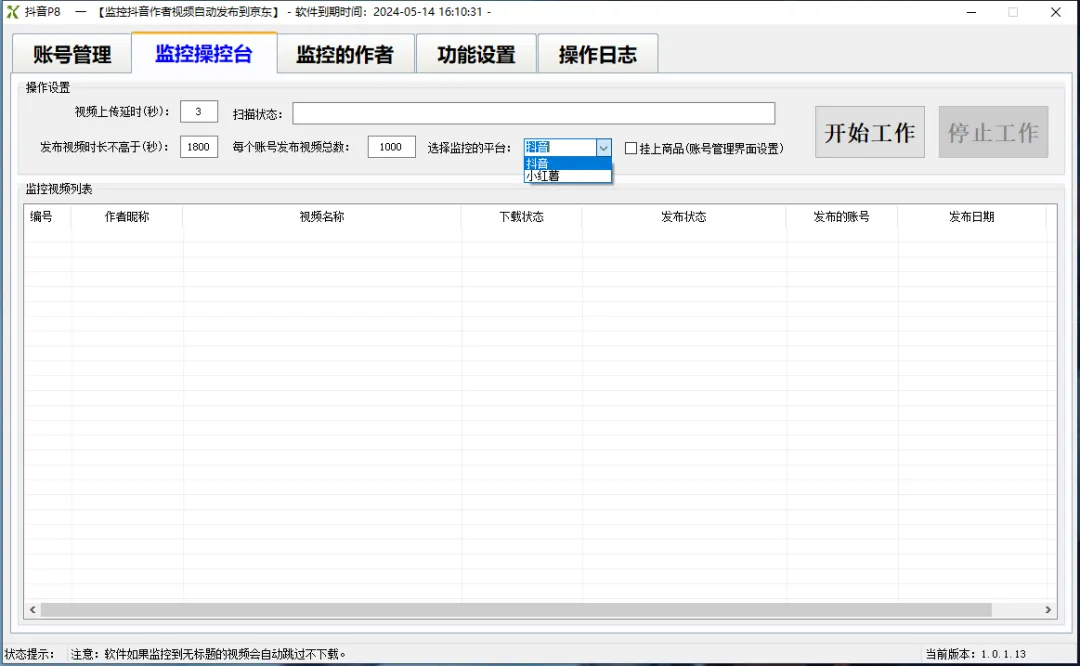Sort by the 作者昵称 column header

(x=127, y=216)
